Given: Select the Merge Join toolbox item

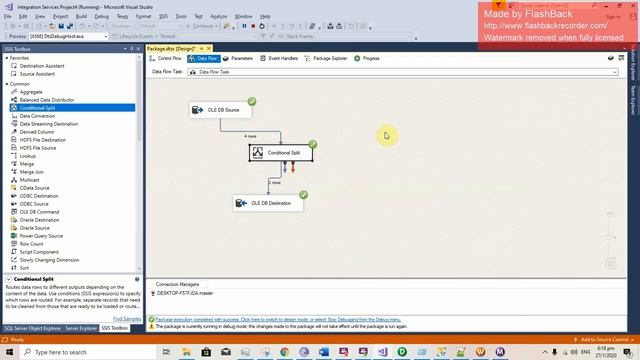Looking at the screenshot, I should pyautogui.click(x=31, y=172).
